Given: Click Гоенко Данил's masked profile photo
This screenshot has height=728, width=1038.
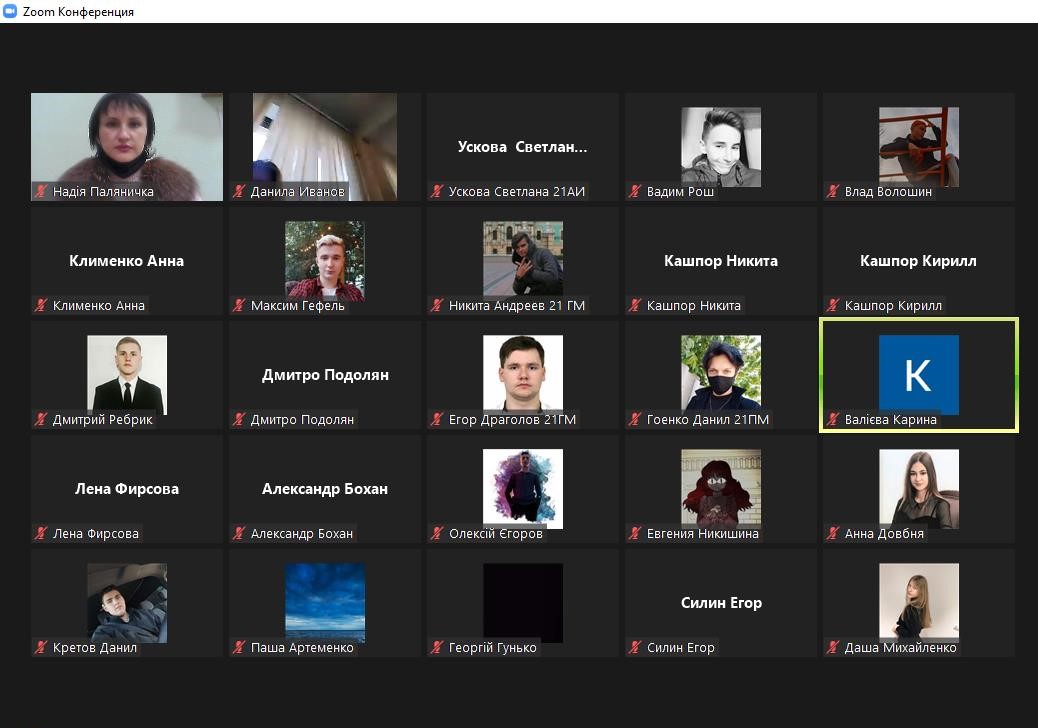Looking at the screenshot, I should 721,373.
